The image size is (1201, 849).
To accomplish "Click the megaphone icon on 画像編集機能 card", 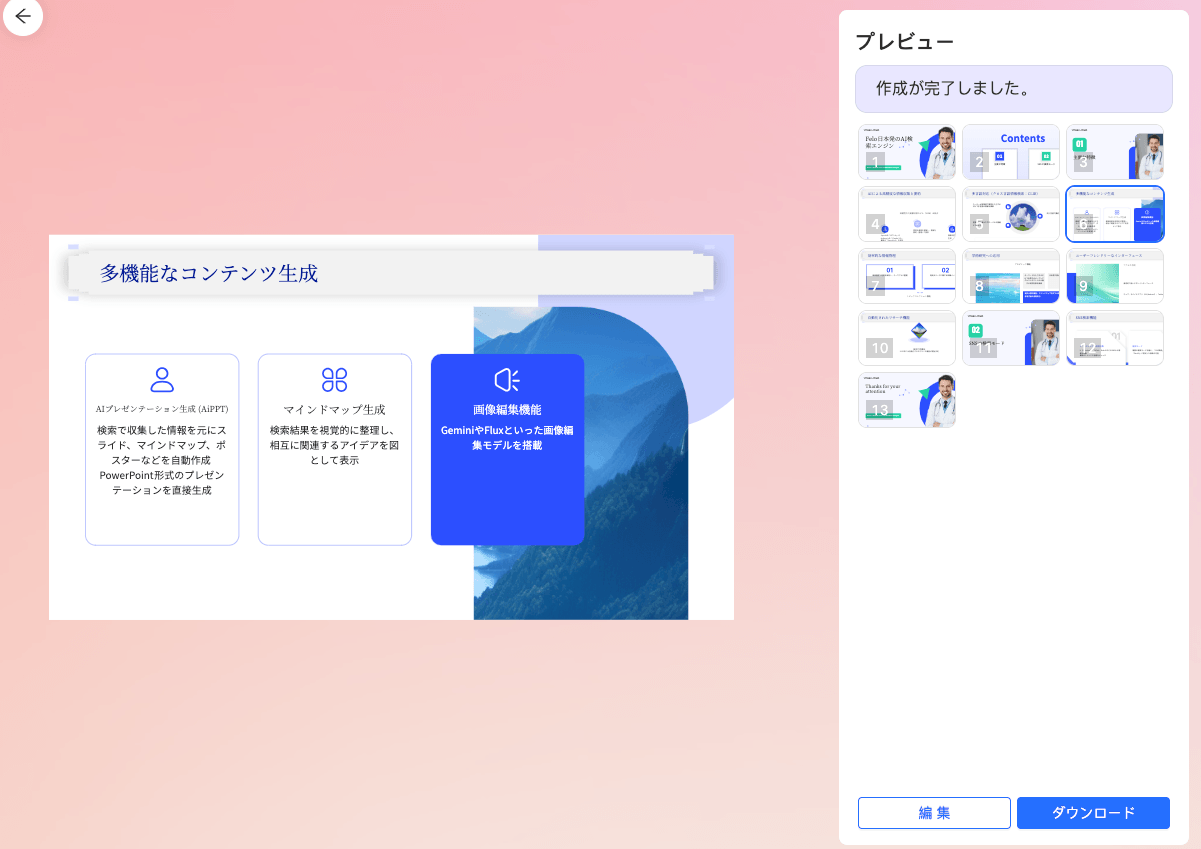I will 507,380.
